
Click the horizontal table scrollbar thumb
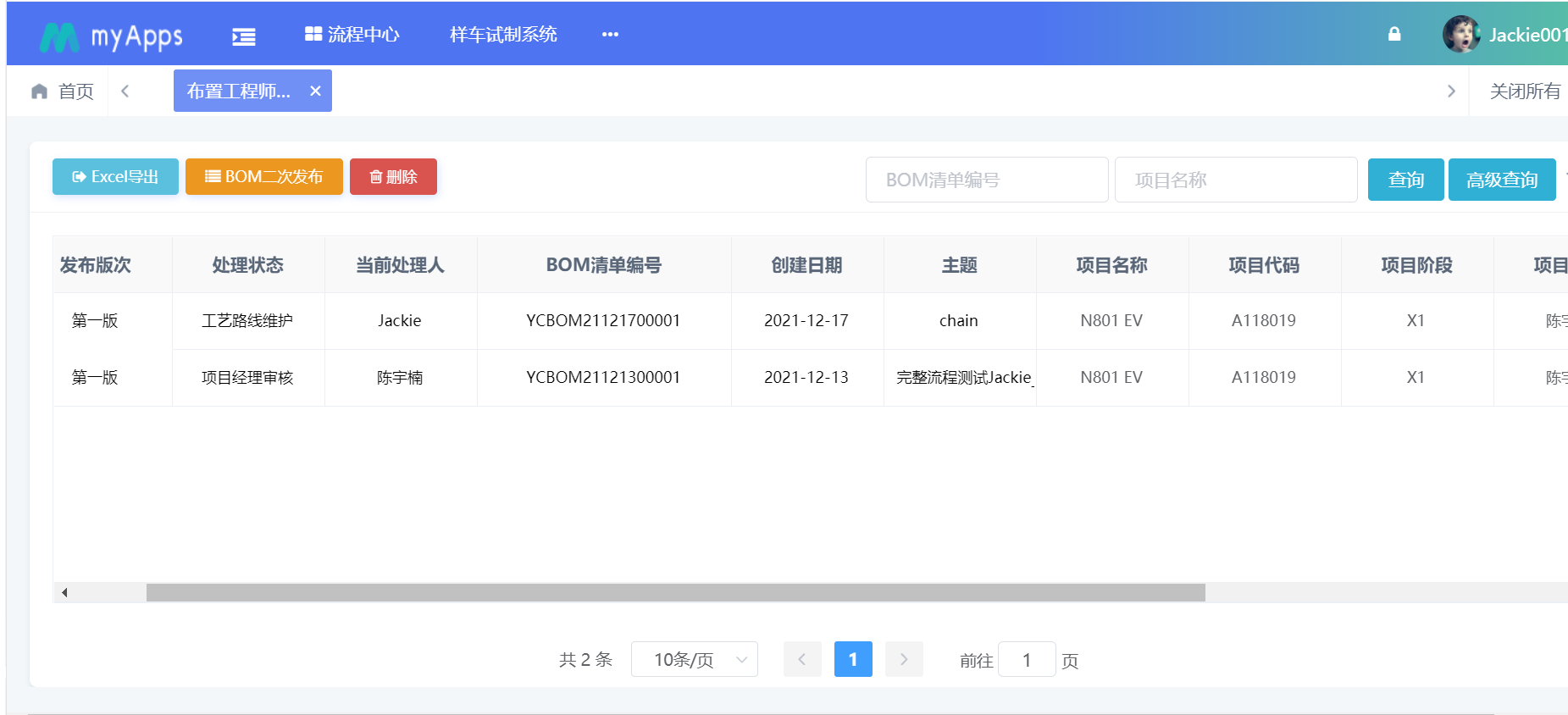[x=675, y=593]
